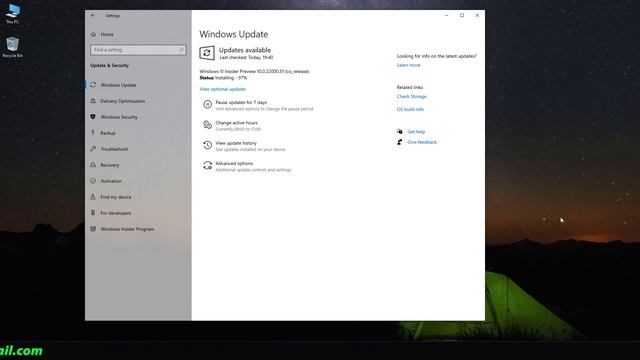Click the Pause updates pause icon
The width and height of the screenshot is (640, 360).
(207, 105)
